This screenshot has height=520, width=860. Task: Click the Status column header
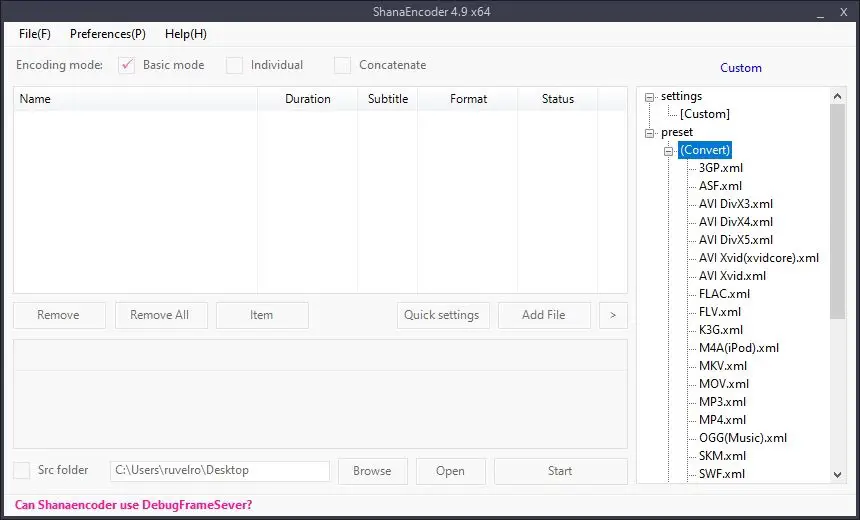tap(558, 99)
